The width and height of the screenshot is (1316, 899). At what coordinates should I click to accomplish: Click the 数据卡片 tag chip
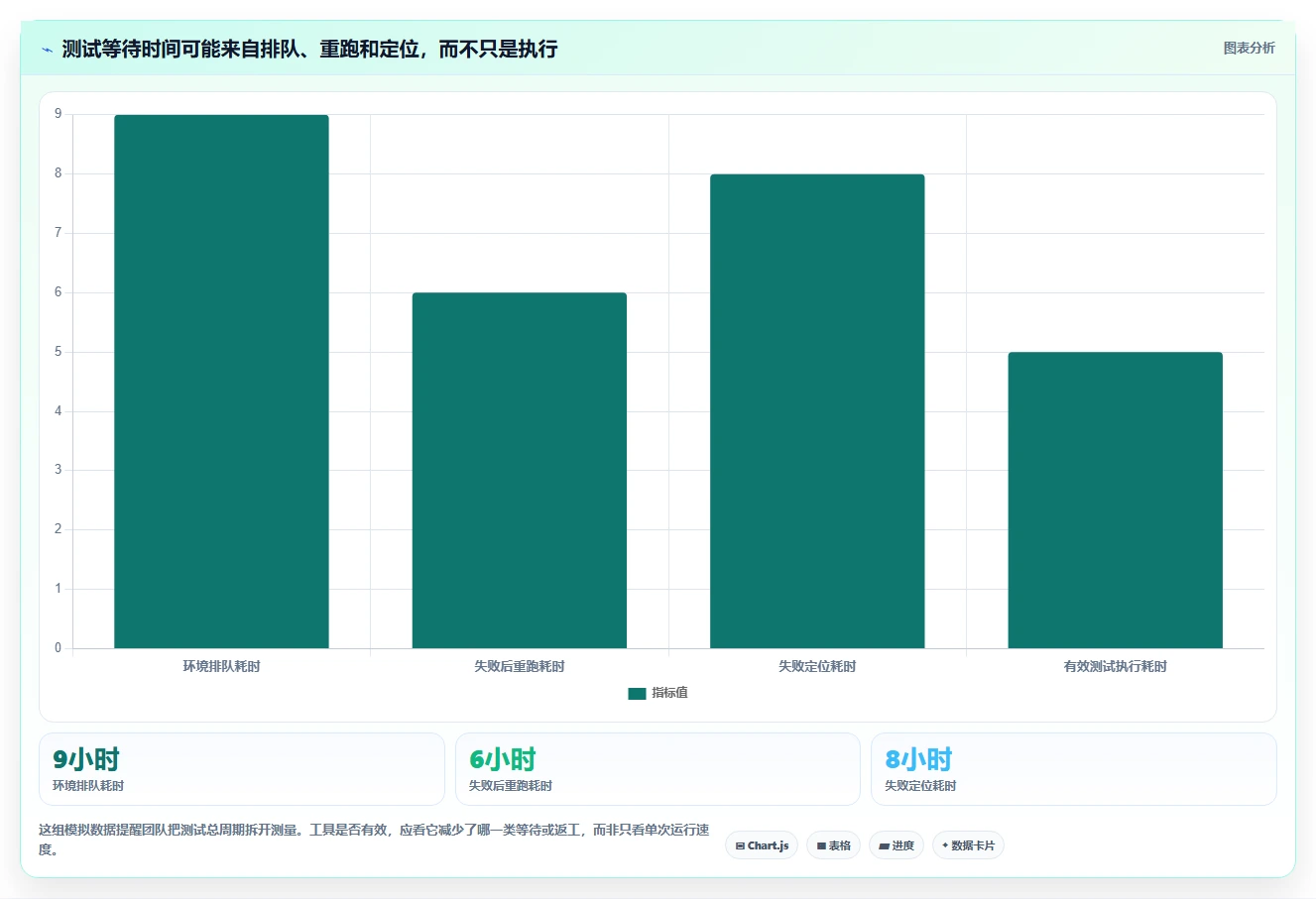(x=968, y=845)
